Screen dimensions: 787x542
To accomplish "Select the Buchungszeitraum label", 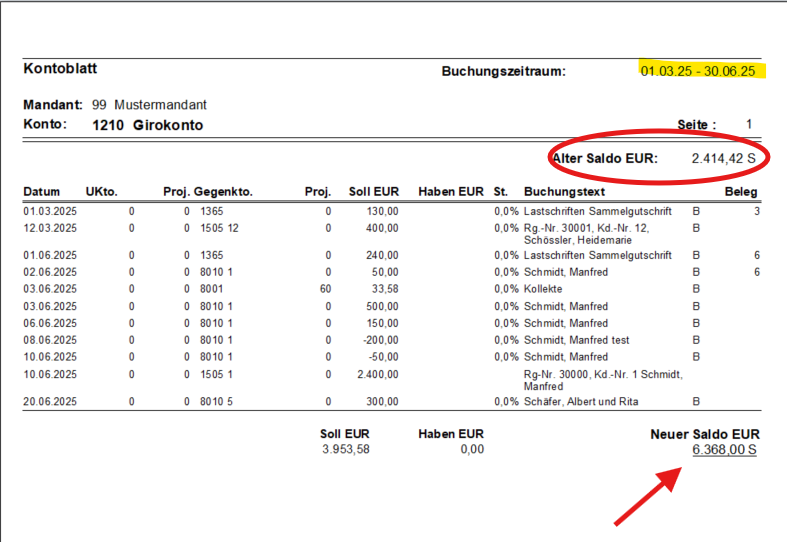I will pos(503,72).
